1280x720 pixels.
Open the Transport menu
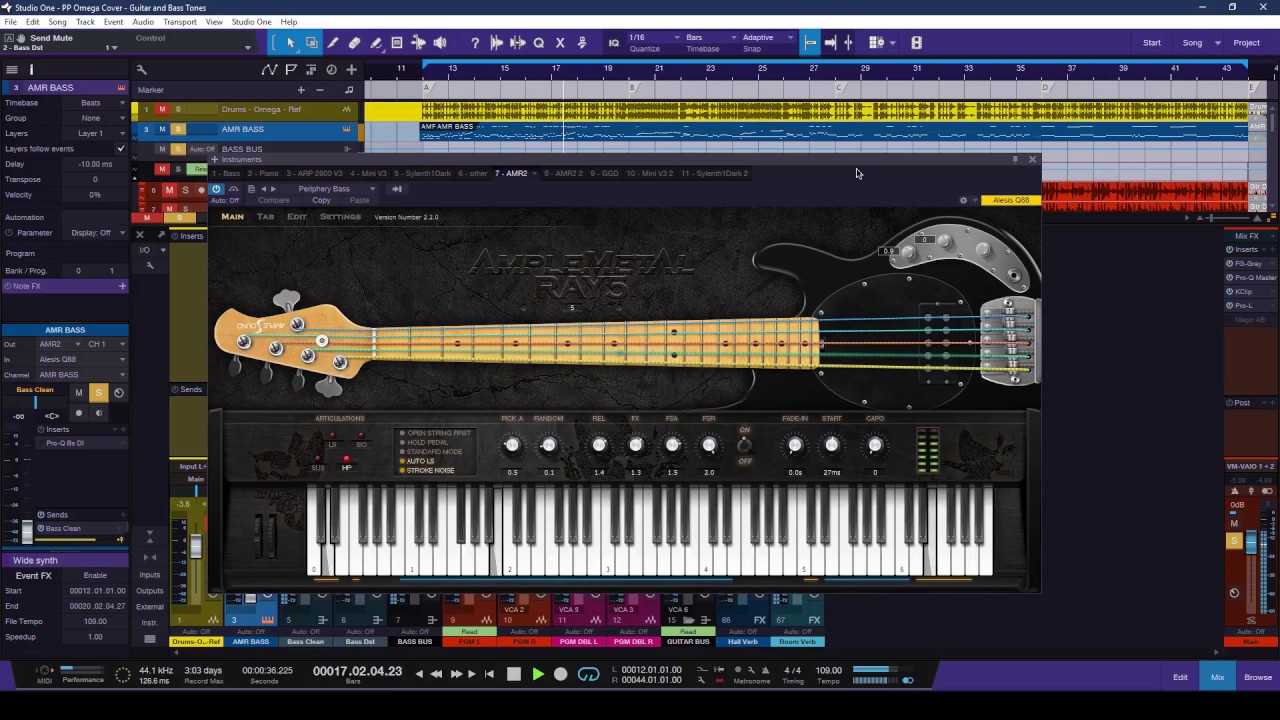point(180,22)
